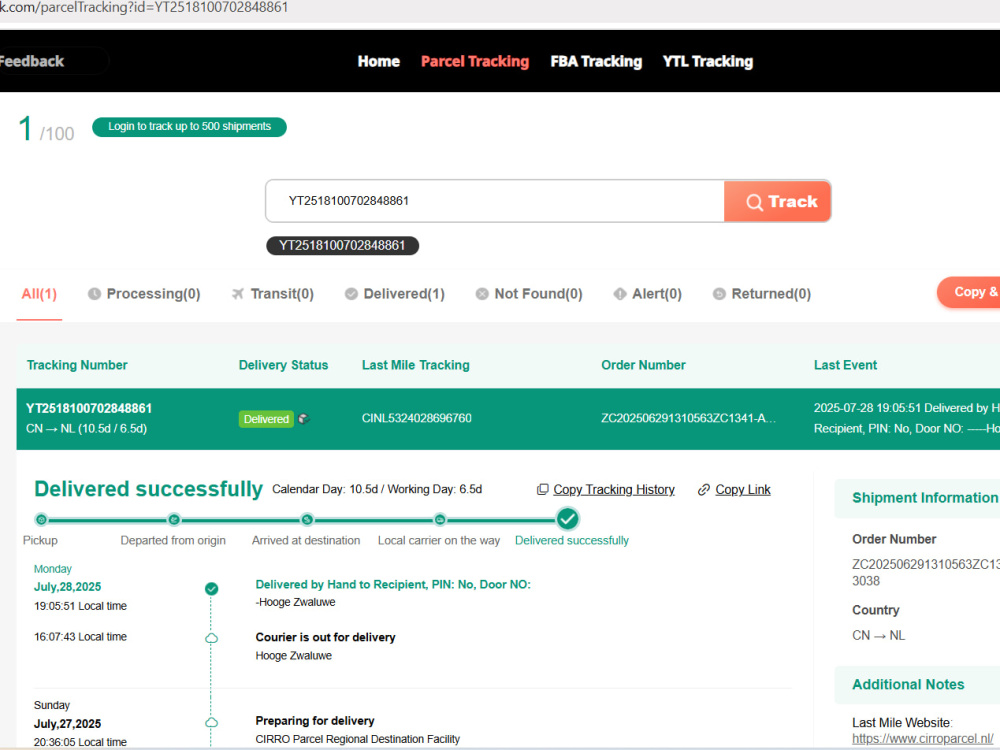Click the checkmark icon beside Delivered(1)
The height and width of the screenshot is (750, 1000).
click(351, 294)
